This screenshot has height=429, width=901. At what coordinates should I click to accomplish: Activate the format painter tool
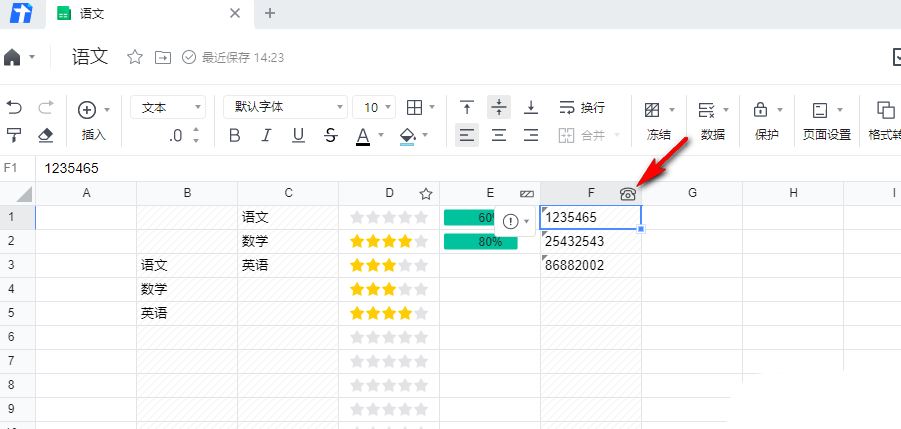(x=14, y=135)
